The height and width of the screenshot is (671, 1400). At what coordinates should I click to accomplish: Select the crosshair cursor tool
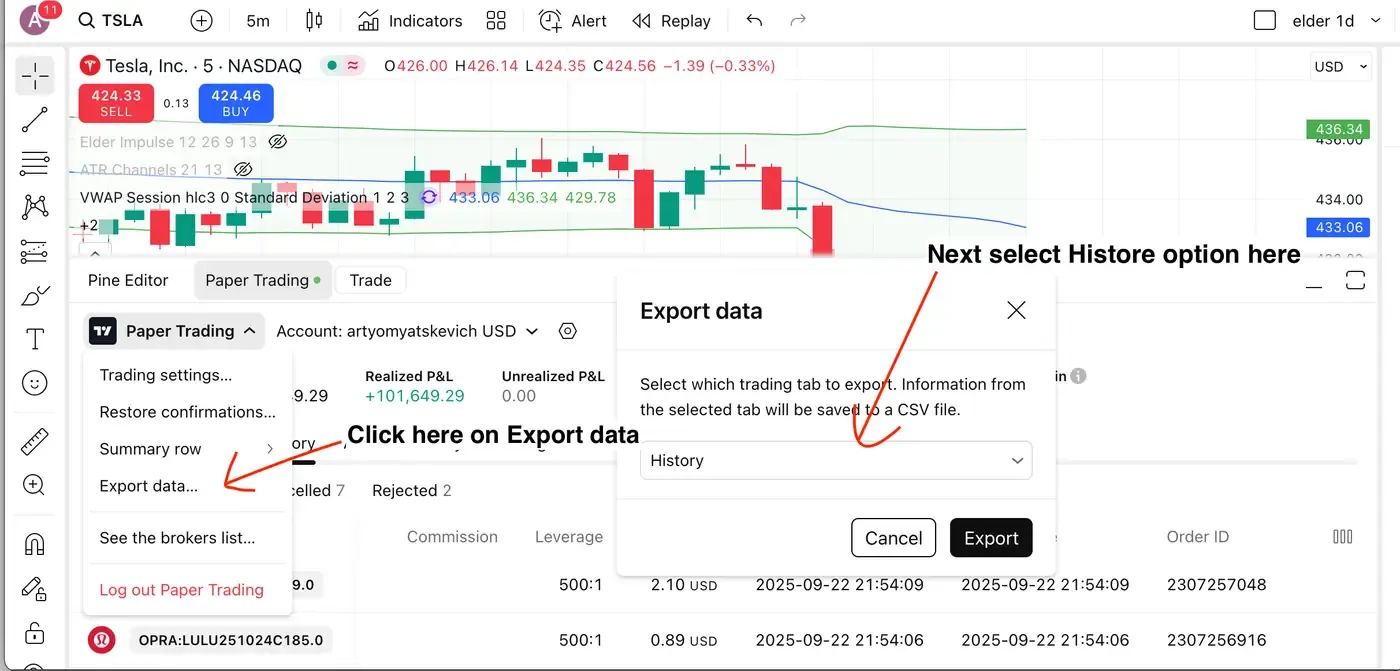35,76
